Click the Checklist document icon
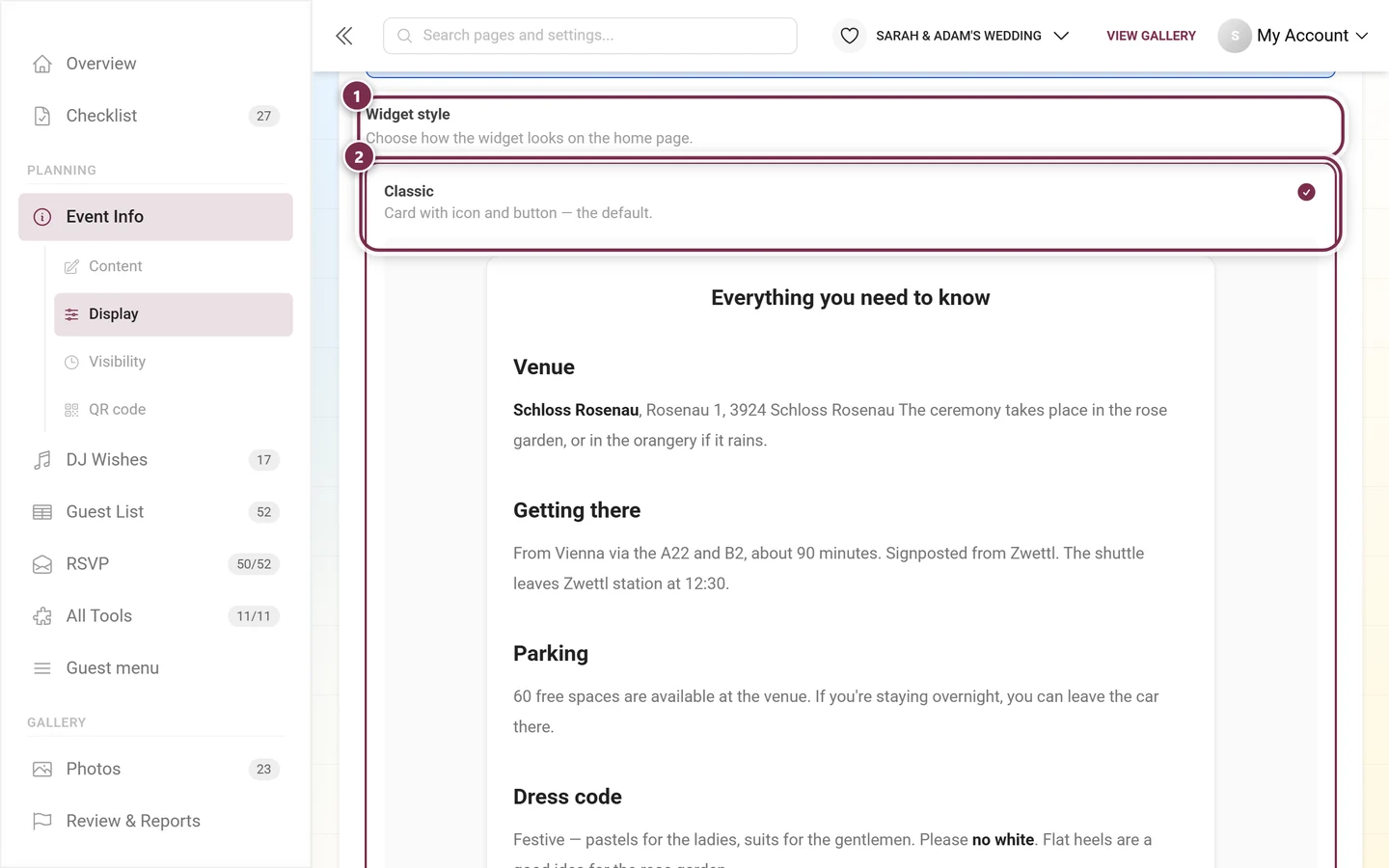This screenshot has height=868, width=1389. coord(42,116)
